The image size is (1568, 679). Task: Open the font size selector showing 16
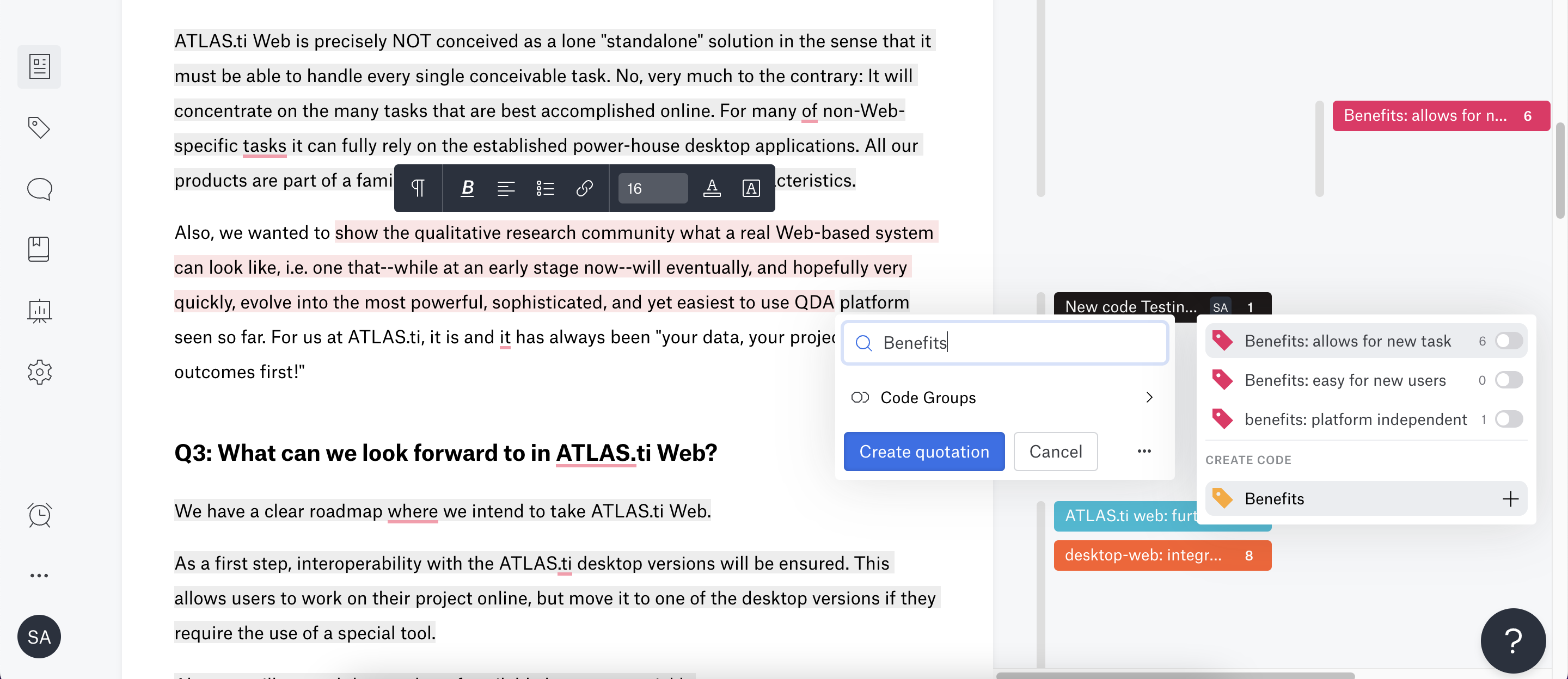coord(651,189)
